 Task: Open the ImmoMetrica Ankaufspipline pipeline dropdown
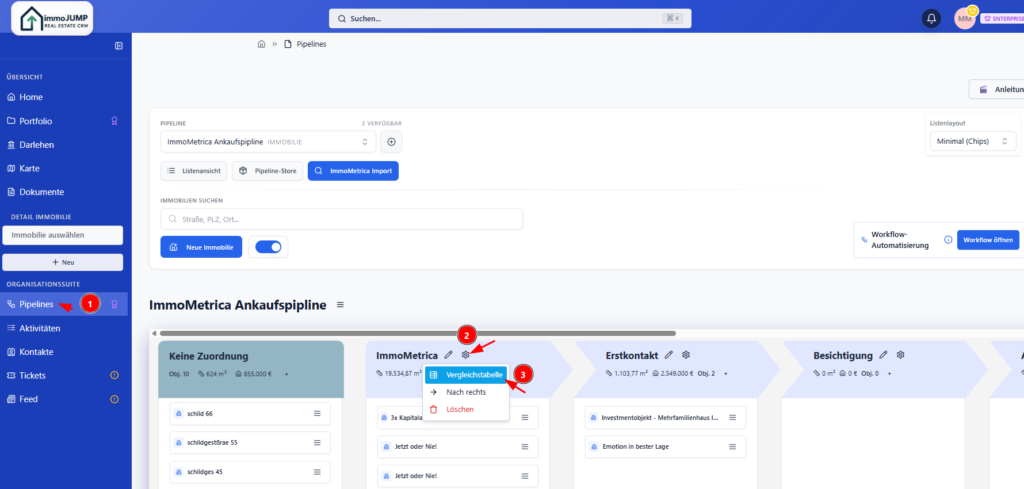267,142
